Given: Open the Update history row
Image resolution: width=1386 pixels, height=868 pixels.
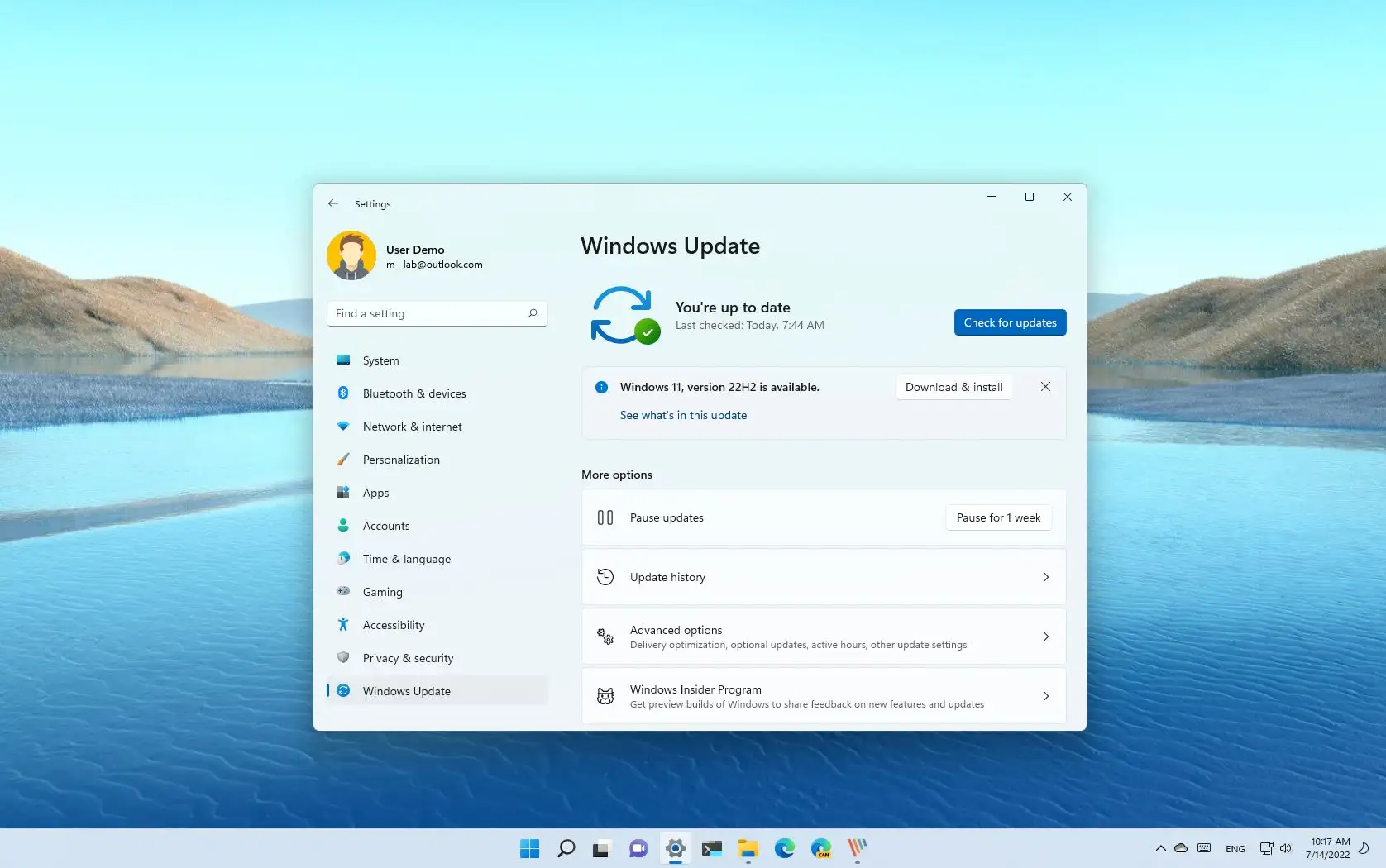Looking at the screenshot, I should tap(824, 577).
